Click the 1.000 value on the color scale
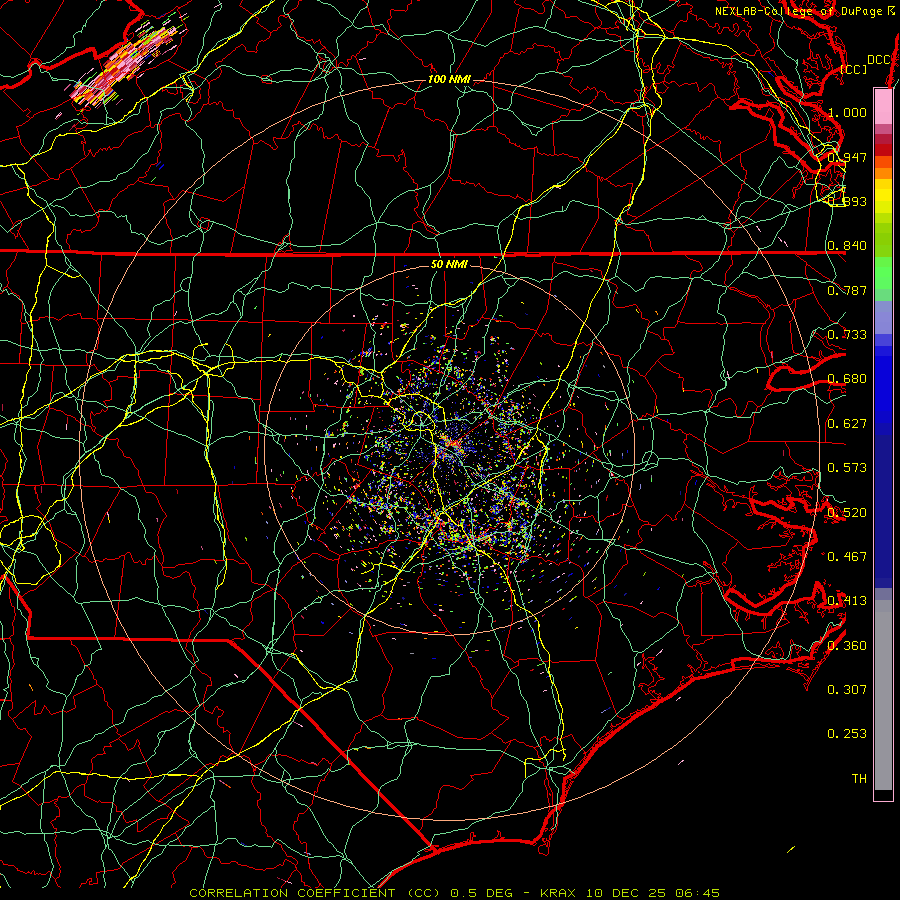 (847, 112)
